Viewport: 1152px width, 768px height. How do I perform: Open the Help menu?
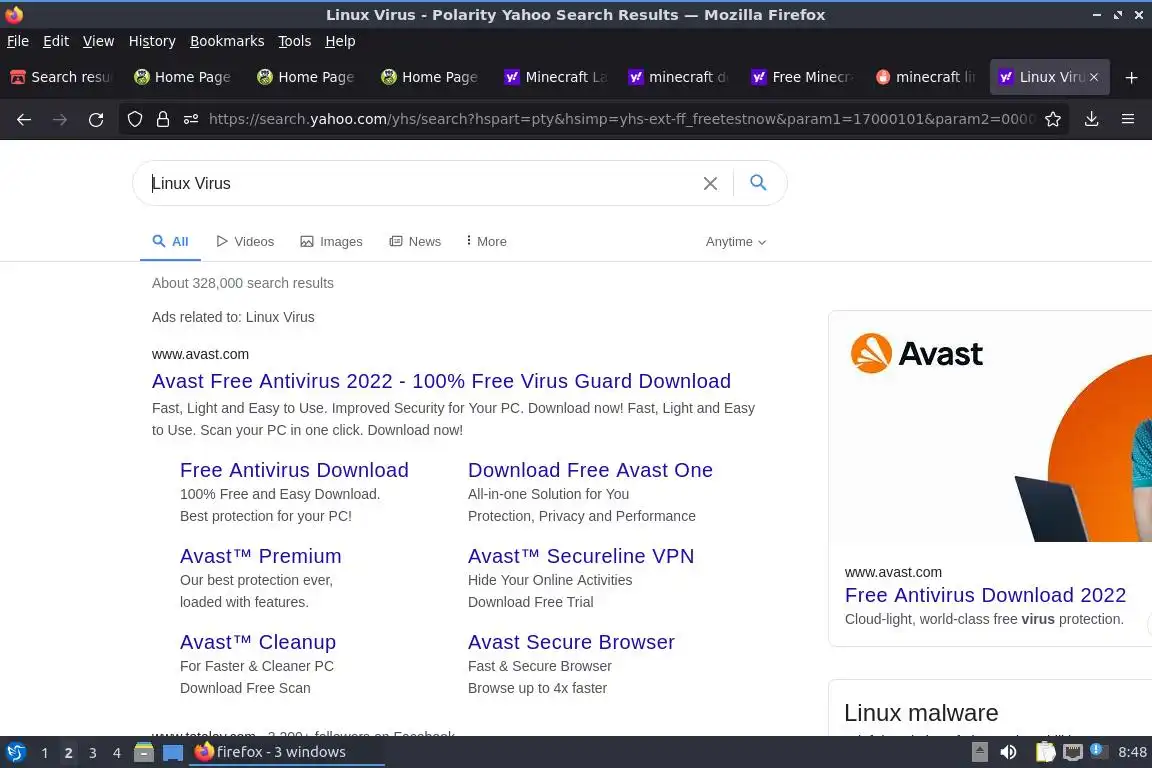pyautogui.click(x=340, y=41)
